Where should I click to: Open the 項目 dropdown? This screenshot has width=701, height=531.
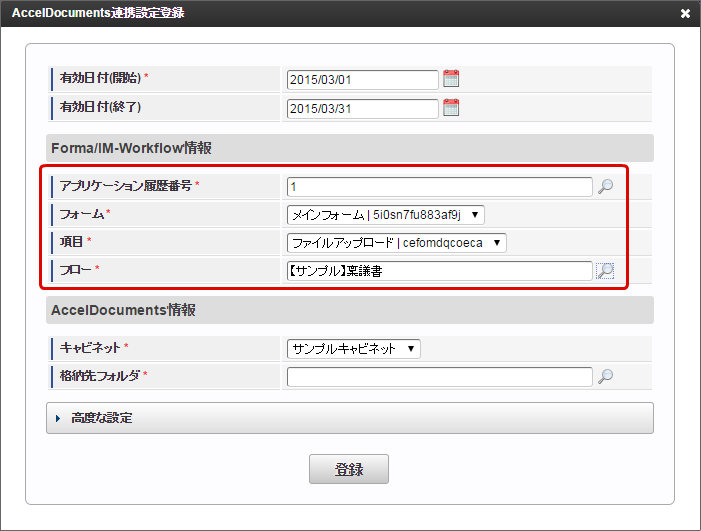[397, 243]
